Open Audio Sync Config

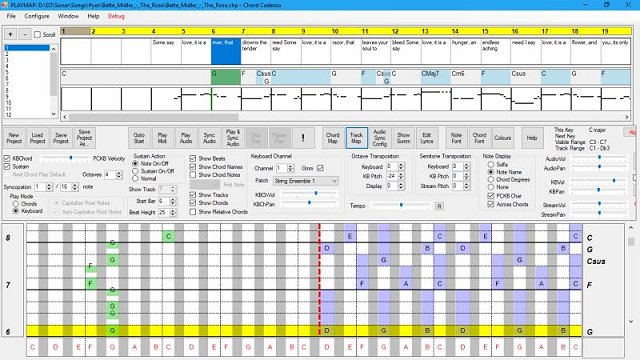click(x=380, y=138)
